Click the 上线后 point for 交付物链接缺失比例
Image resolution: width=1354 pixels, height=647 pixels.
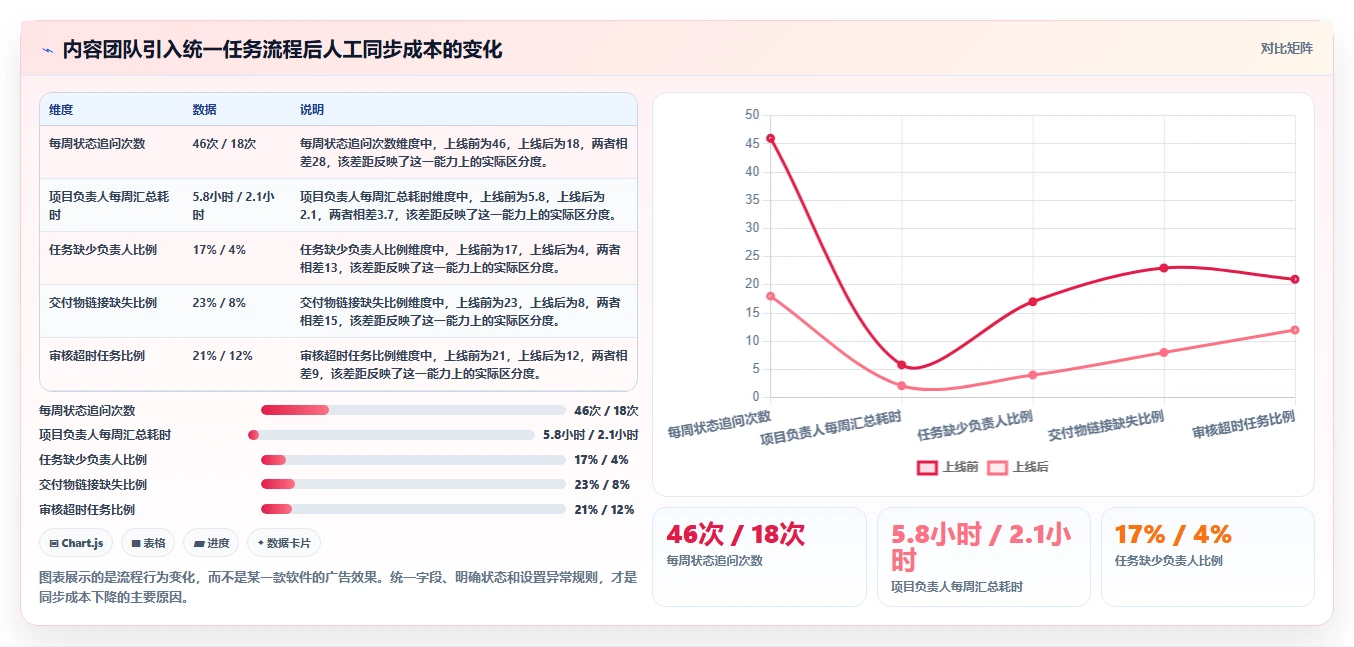click(1164, 352)
